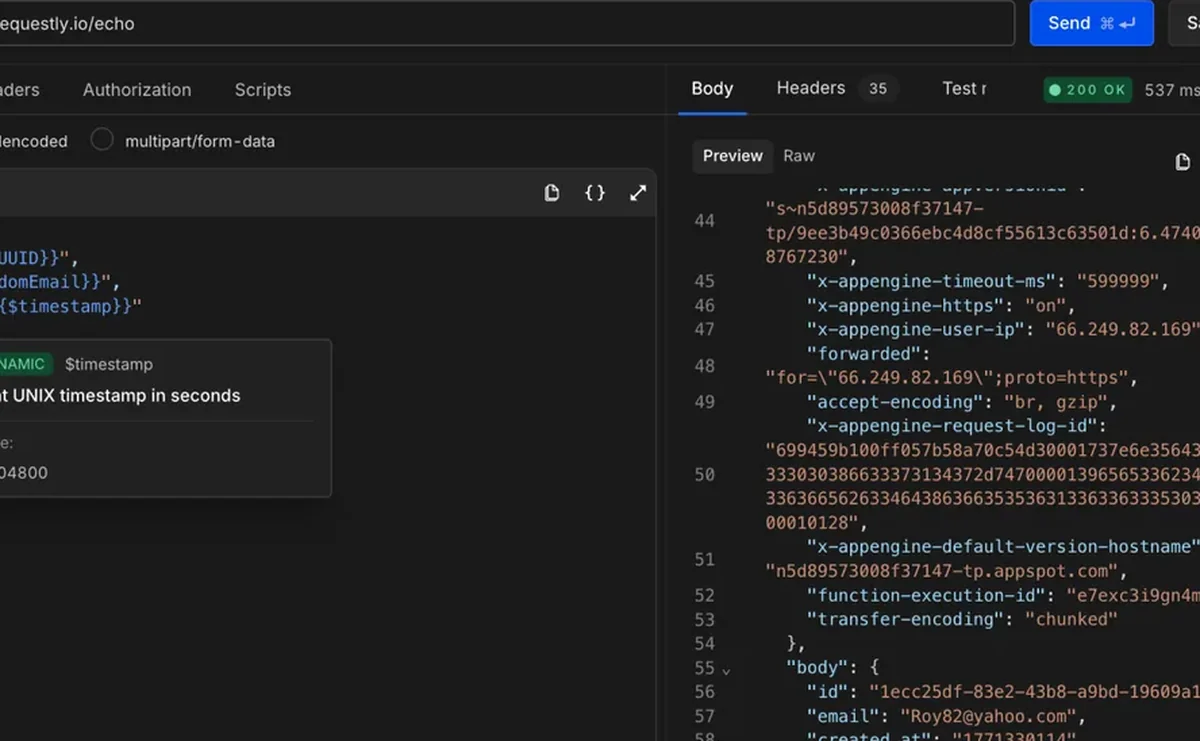Open the Authorization tab
The height and width of the screenshot is (741, 1200).
tap(137, 89)
